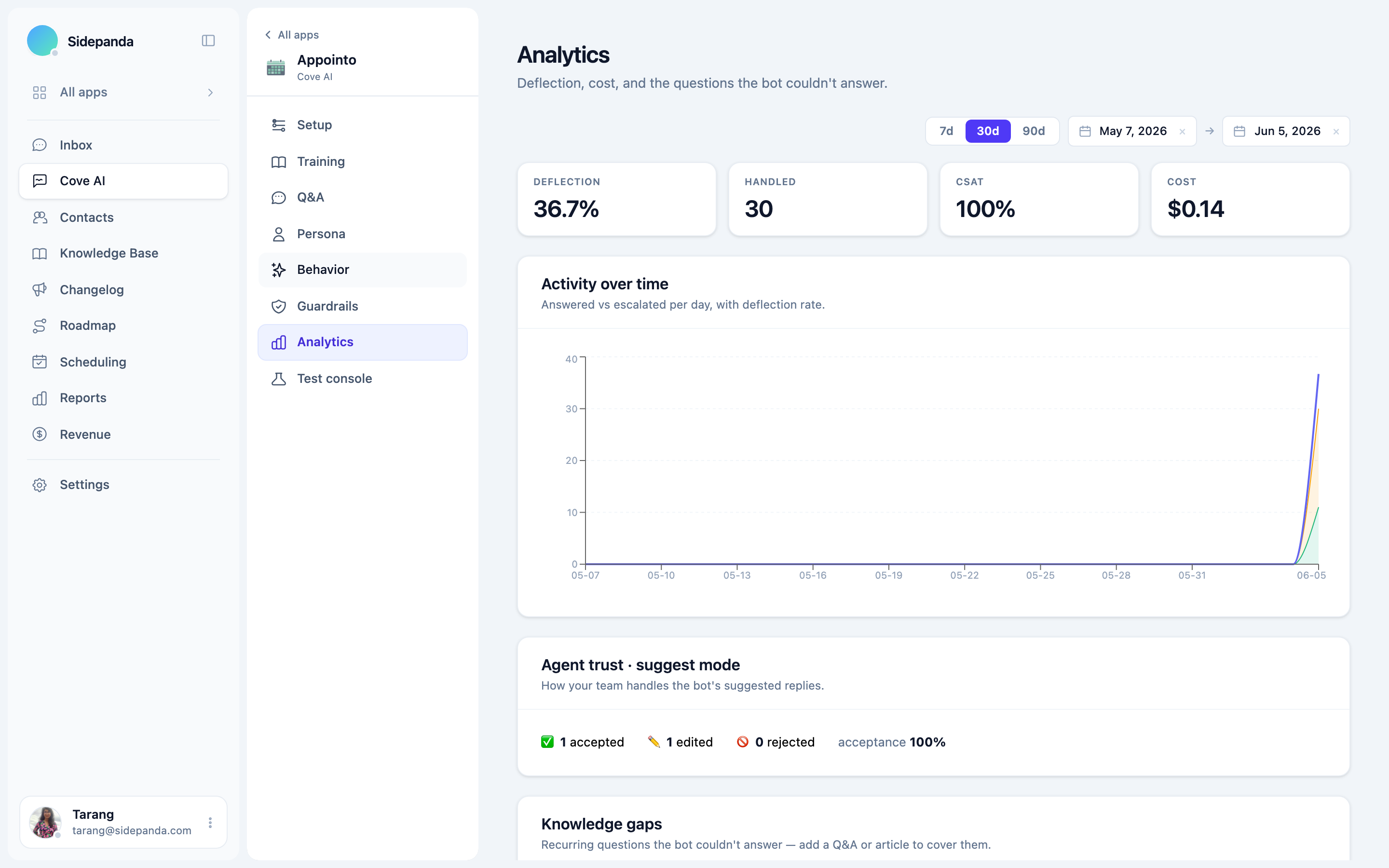
Task: Open the Contacts page
Action: 123,217
